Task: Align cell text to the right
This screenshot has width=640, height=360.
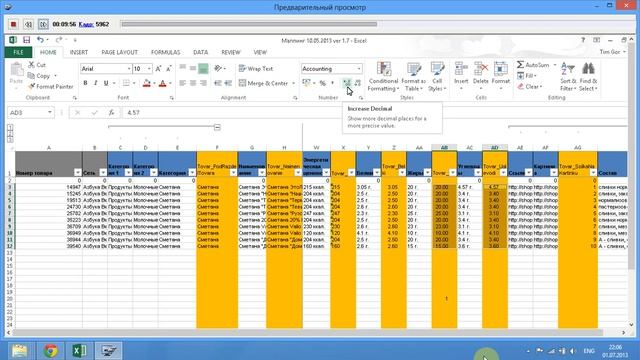Action: click(203, 83)
